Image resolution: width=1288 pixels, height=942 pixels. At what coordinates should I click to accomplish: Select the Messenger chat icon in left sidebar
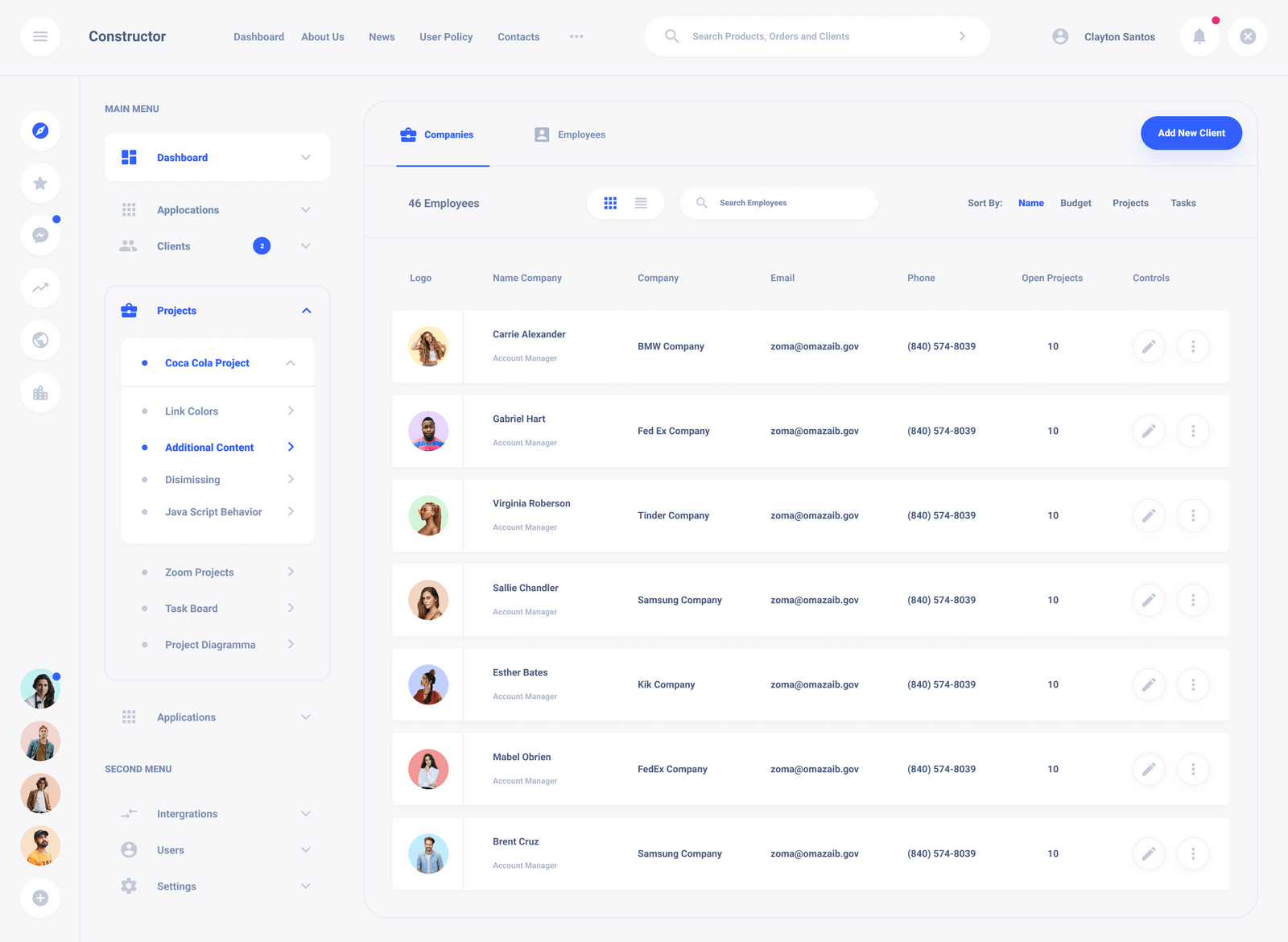pos(40,235)
